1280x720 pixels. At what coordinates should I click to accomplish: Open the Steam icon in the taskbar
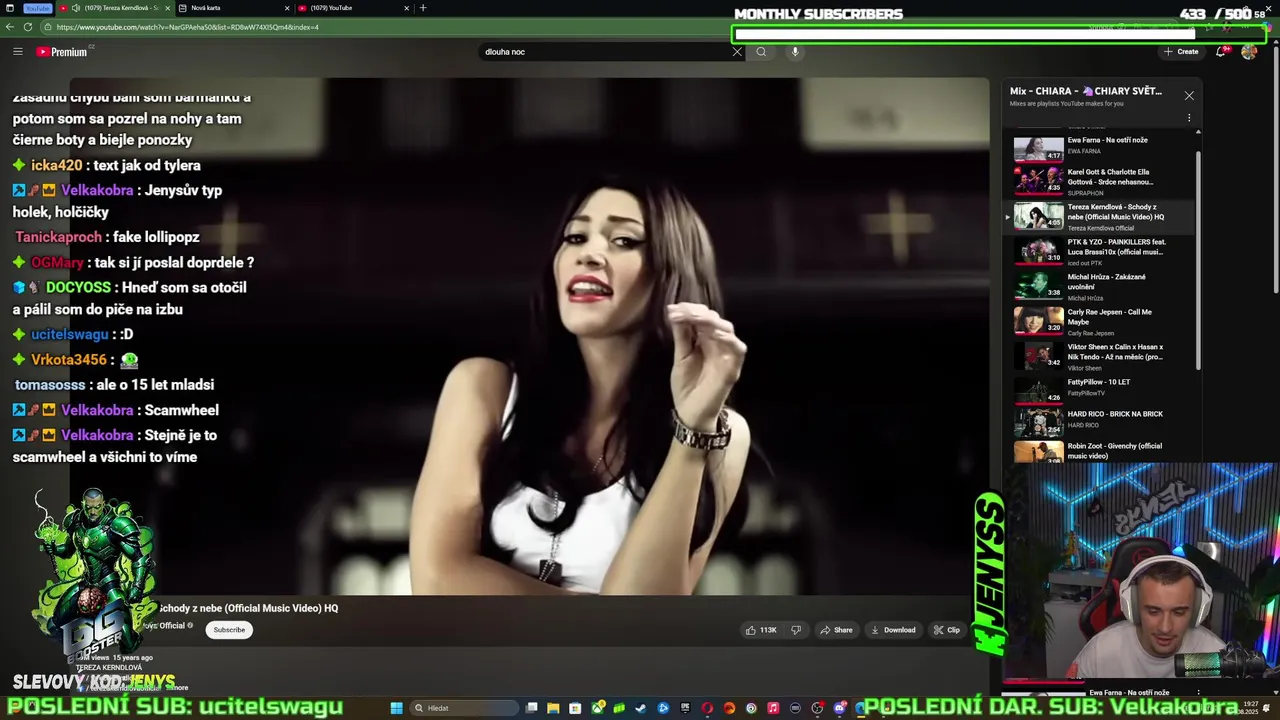(x=640, y=708)
